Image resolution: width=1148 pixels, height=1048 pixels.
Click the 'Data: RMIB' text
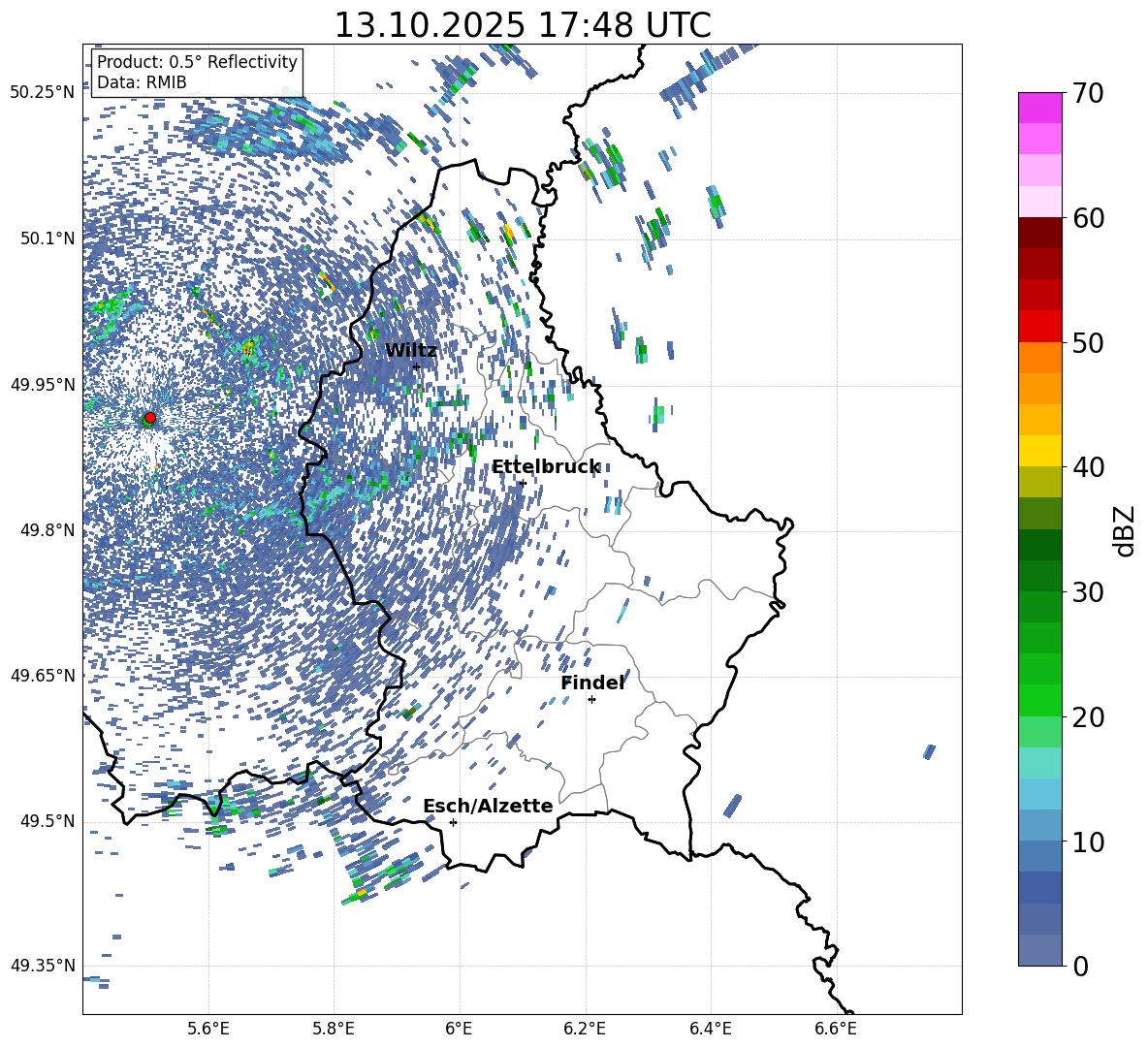click(142, 82)
